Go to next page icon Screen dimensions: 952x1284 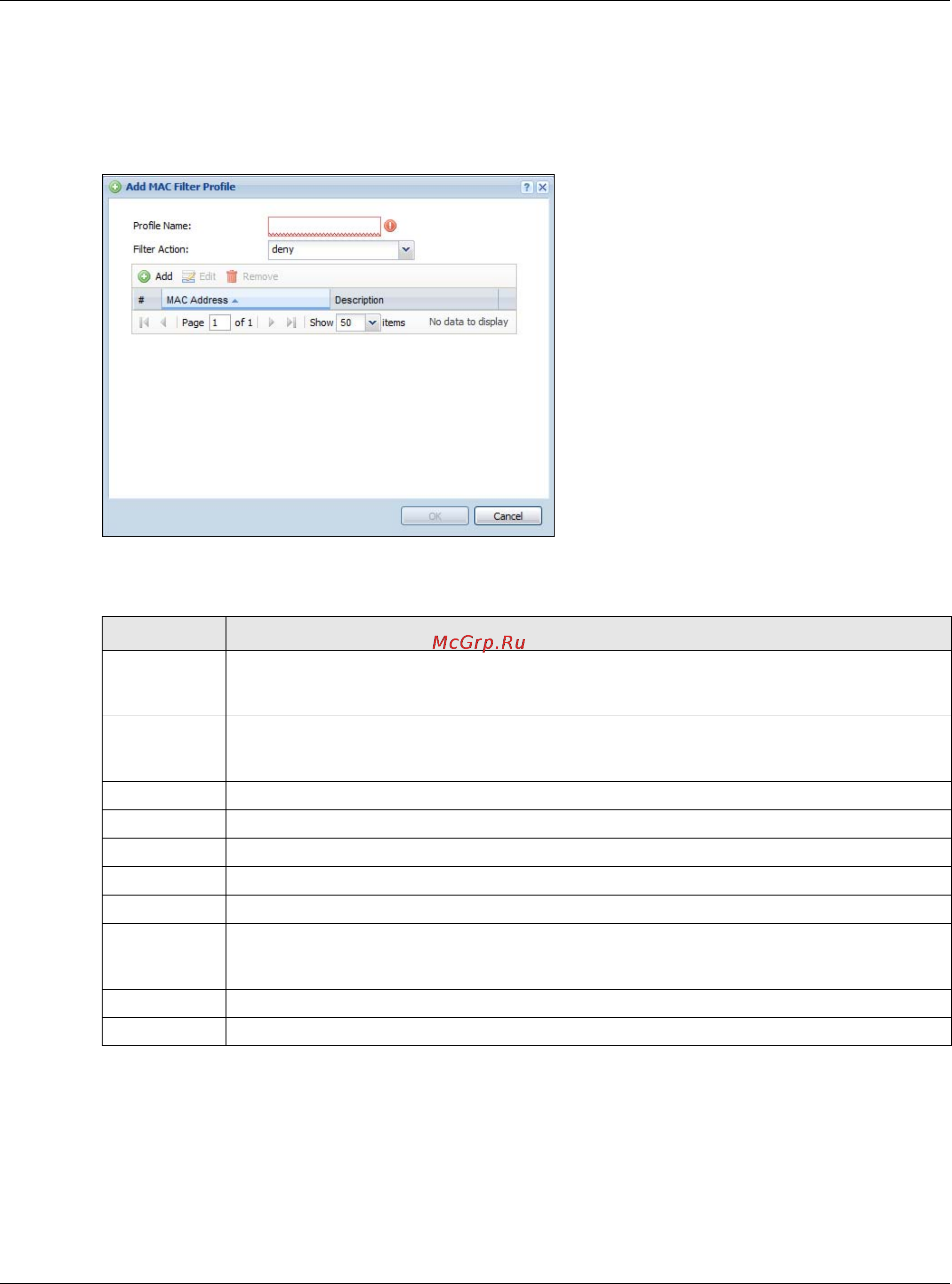pyautogui.click(x=271, y=323)
